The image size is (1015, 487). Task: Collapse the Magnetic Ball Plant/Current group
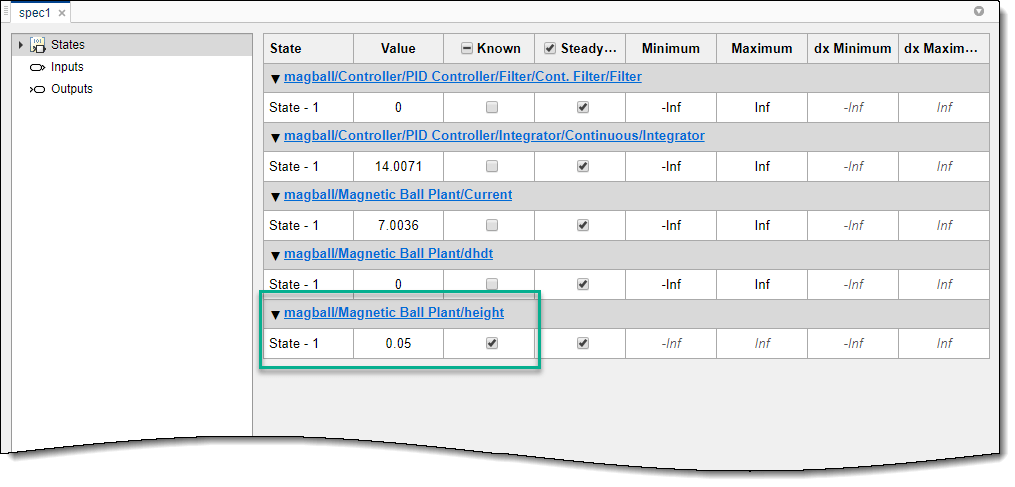pos(276,196)
